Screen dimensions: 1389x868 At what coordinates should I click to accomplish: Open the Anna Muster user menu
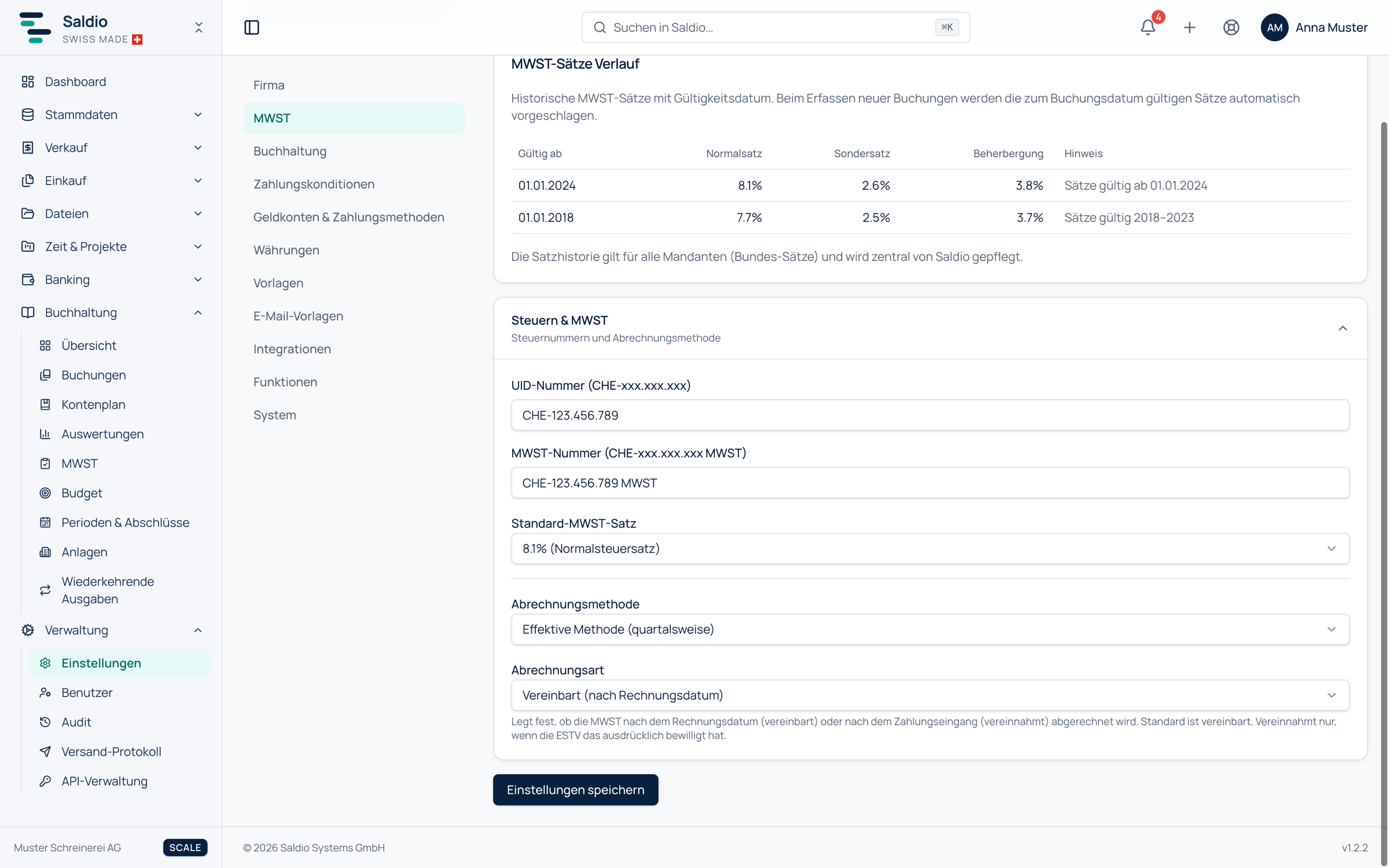[1314, 27]
